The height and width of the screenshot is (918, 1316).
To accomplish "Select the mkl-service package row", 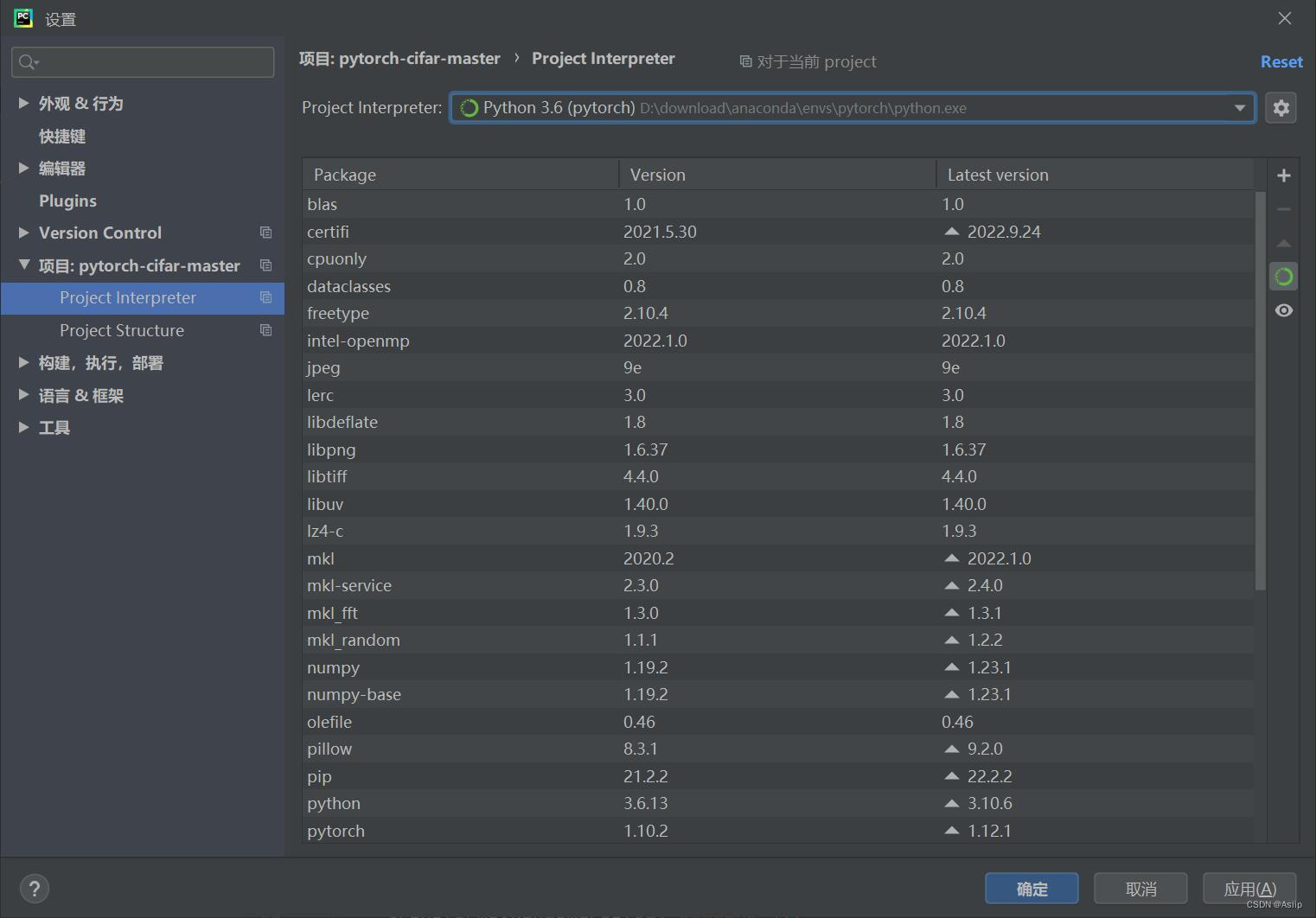I will (778, 585).
